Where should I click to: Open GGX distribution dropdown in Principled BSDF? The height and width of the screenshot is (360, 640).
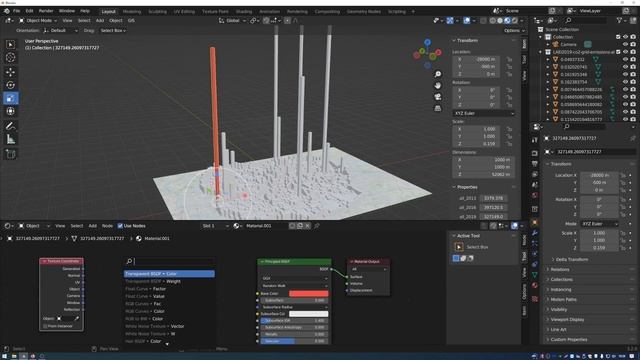294,278
